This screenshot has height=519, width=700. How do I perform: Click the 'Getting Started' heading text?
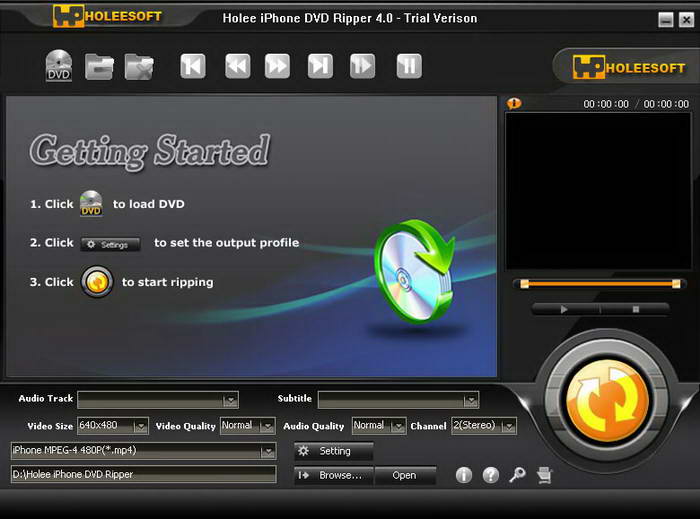point(150,151)
